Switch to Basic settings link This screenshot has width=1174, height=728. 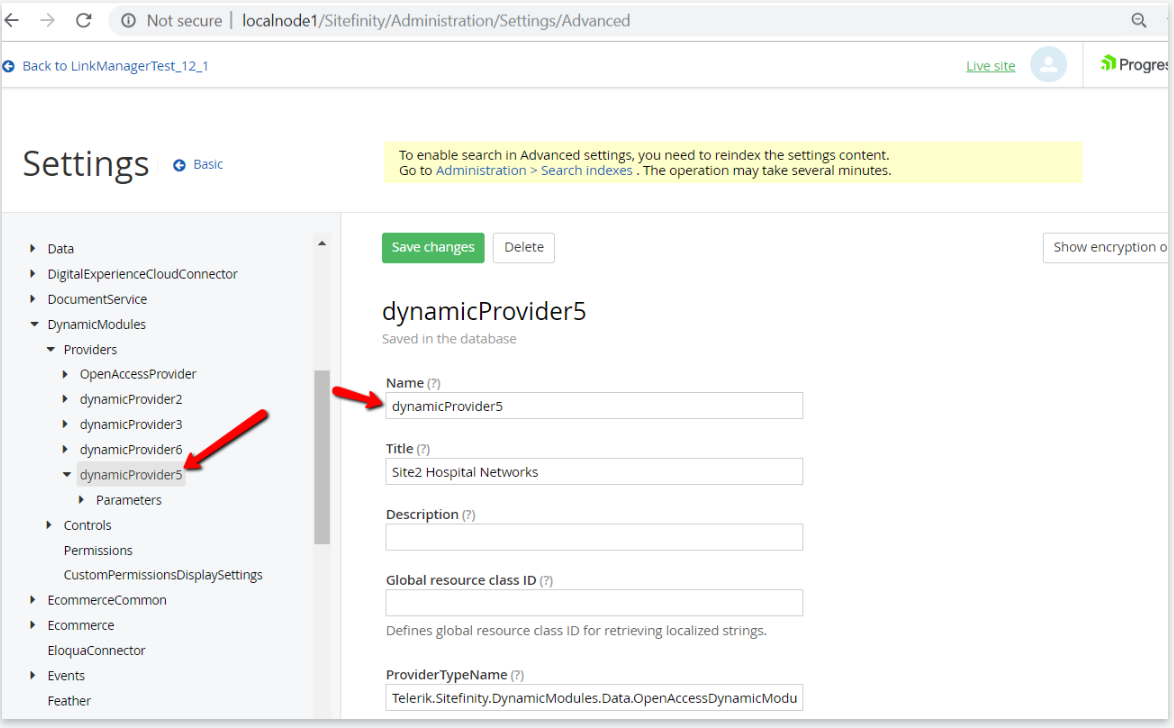(208, 165)
